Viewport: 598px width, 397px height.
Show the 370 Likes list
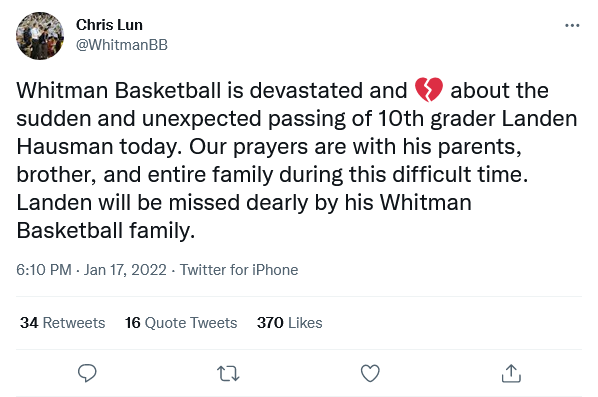coord(289,323)
